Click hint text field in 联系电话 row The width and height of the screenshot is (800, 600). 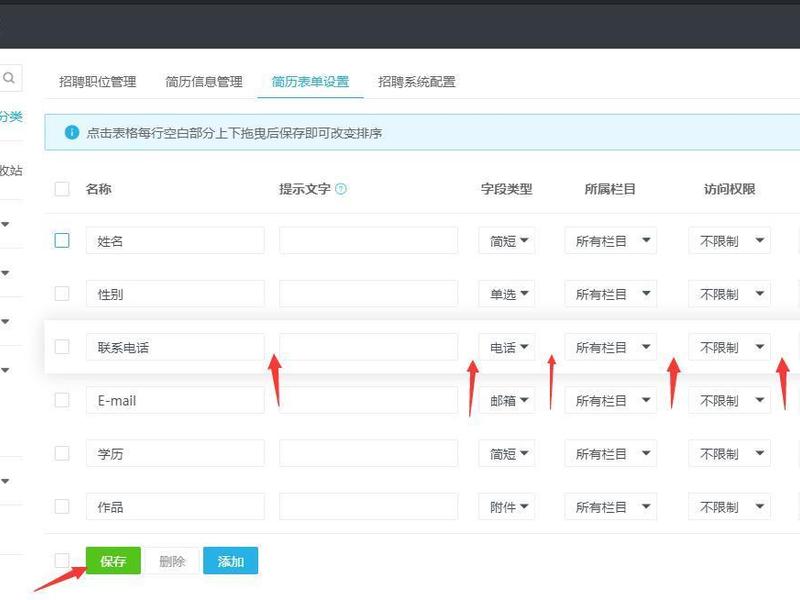point(368,347)
